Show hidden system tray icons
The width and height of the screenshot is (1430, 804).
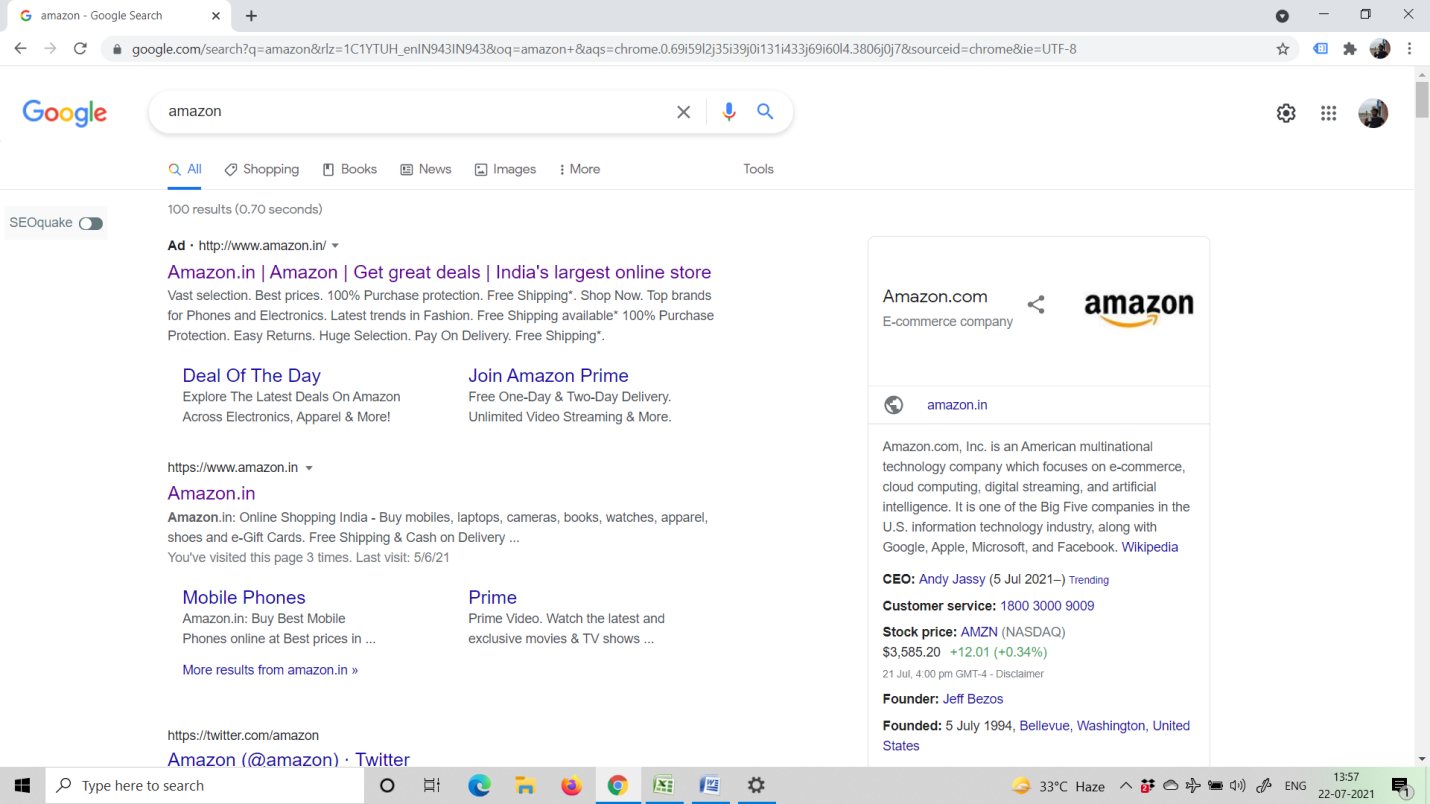coord(1125,786)
